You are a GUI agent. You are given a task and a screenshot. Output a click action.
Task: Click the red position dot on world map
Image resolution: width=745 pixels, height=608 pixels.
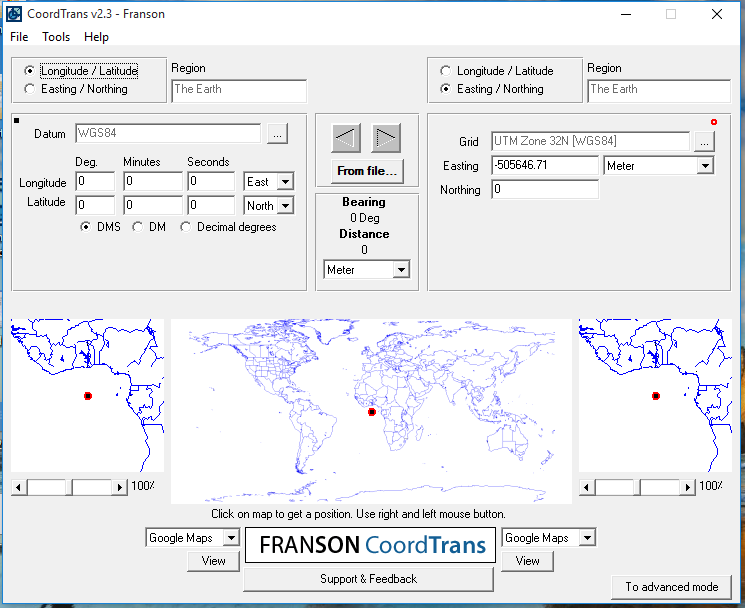pos(372,412)
